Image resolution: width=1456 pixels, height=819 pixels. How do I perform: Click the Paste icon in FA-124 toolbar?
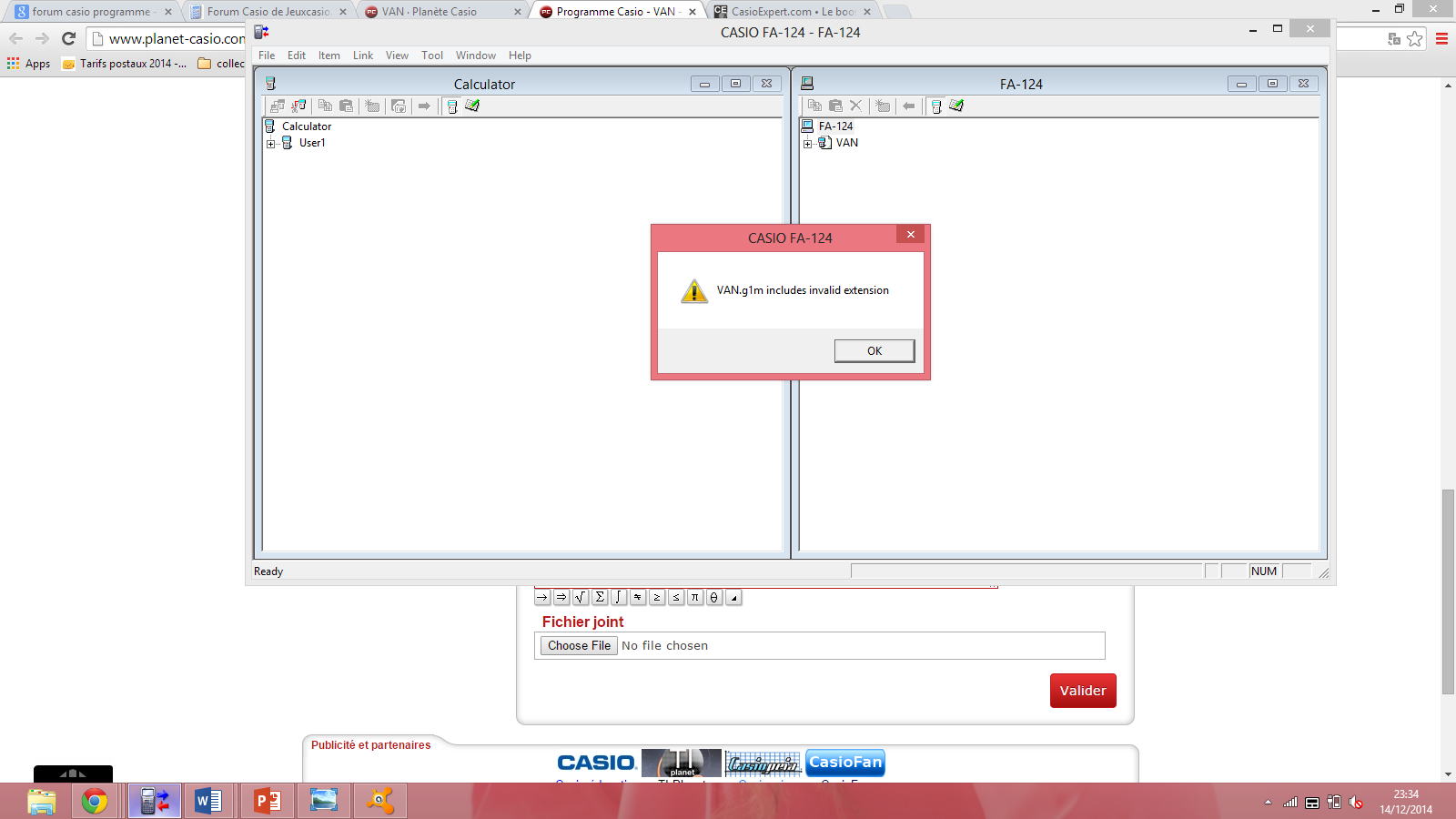(x=835, y=106)
